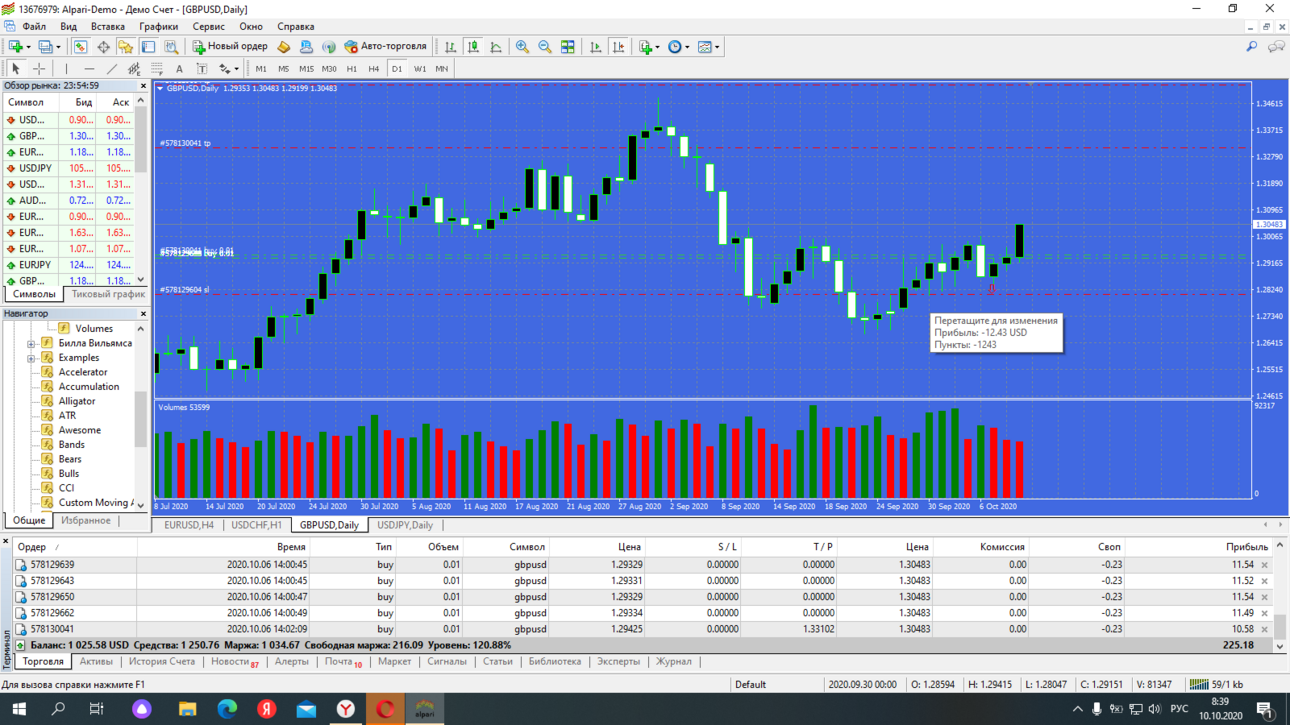Open the Indicators dropdown arrow
Screen dimensions: 1290x725
pos(657,47)
